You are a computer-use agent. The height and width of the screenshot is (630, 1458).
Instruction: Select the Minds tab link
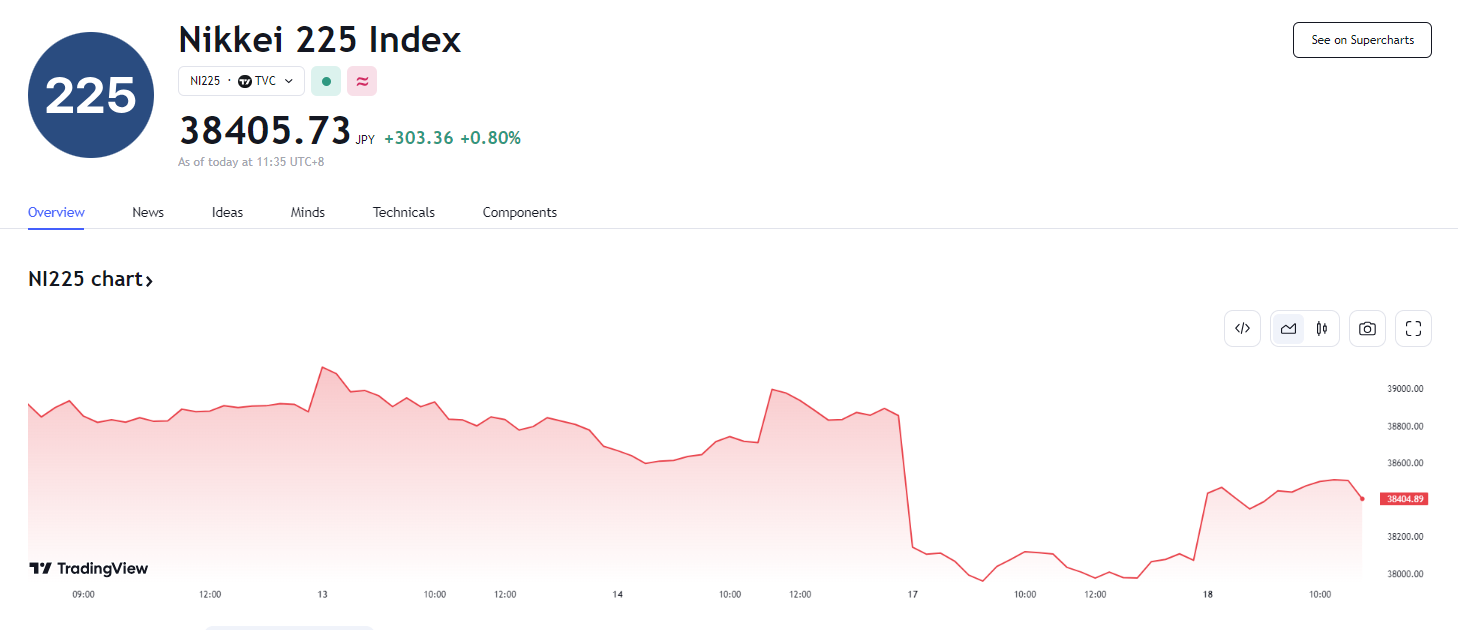(x=307, y=212)
